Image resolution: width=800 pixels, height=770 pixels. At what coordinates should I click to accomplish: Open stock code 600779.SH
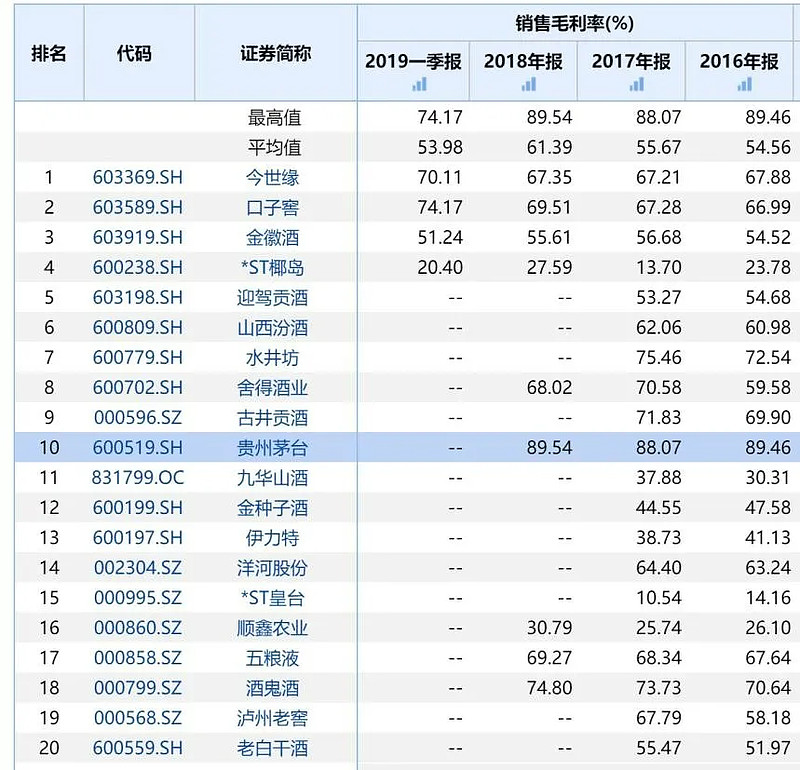pyautogui.click(x=138, y=357)
